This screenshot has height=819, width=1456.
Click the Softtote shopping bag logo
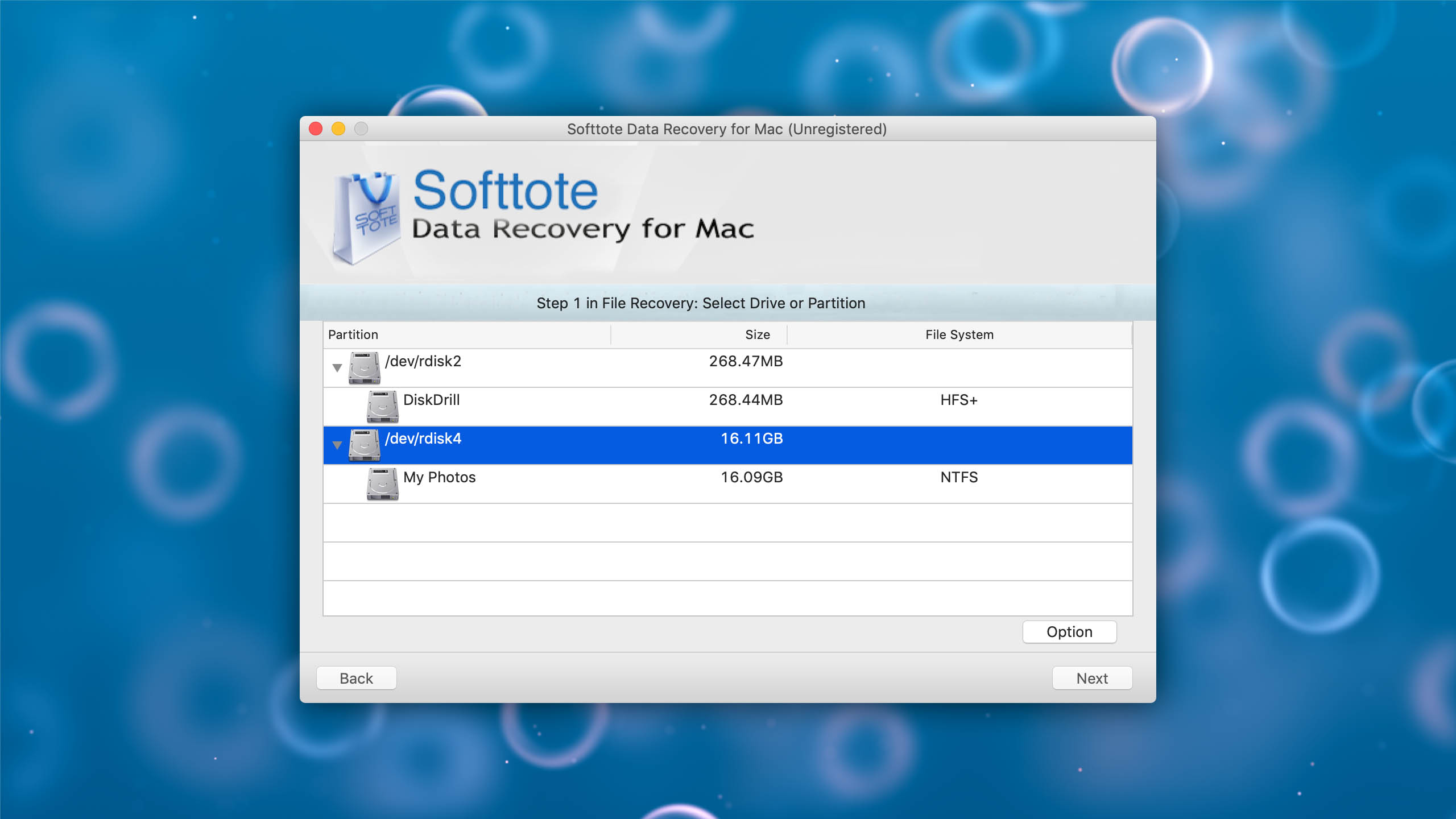point(366,218)
